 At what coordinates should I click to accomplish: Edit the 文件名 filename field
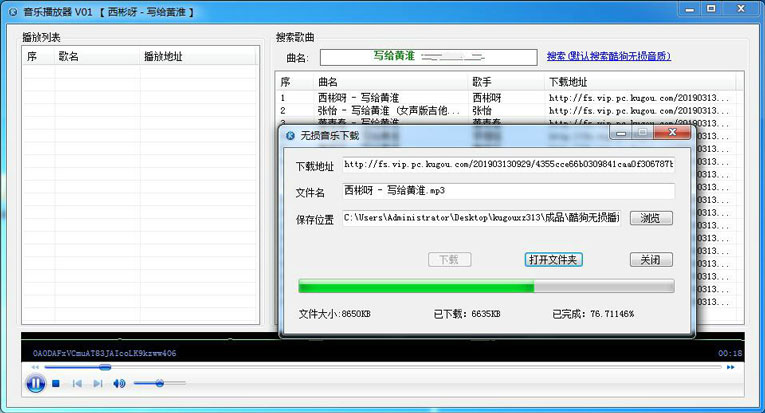pyautogui.click(x=508, y=191)
